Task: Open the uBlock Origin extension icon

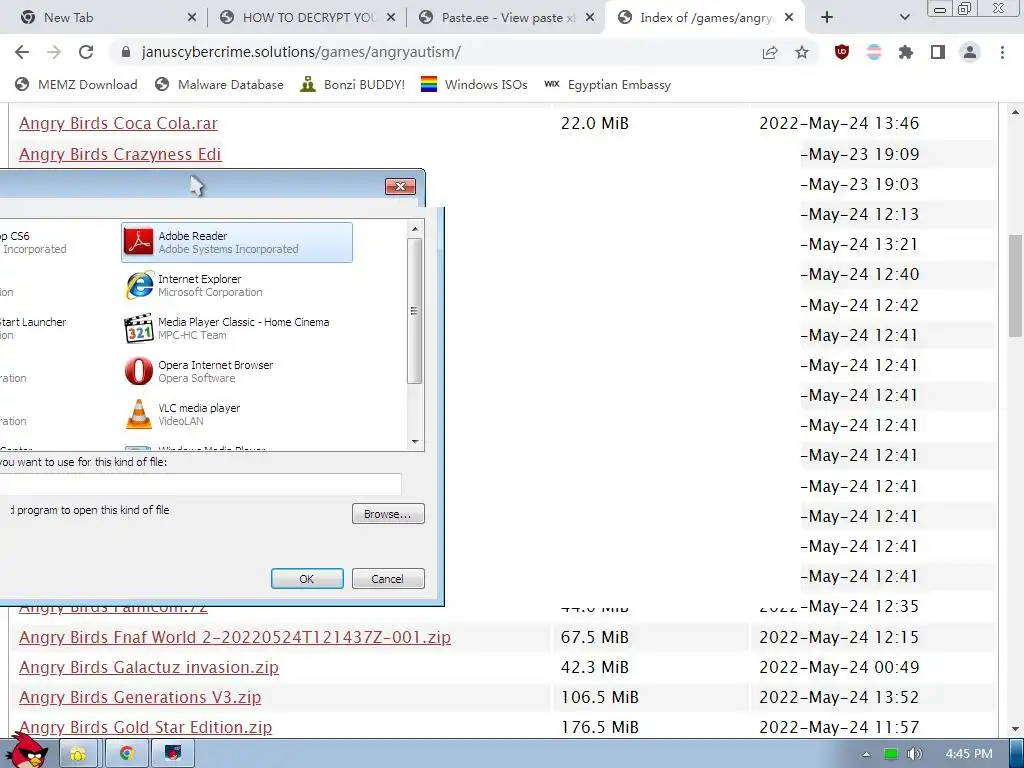Action: point(842,52)
